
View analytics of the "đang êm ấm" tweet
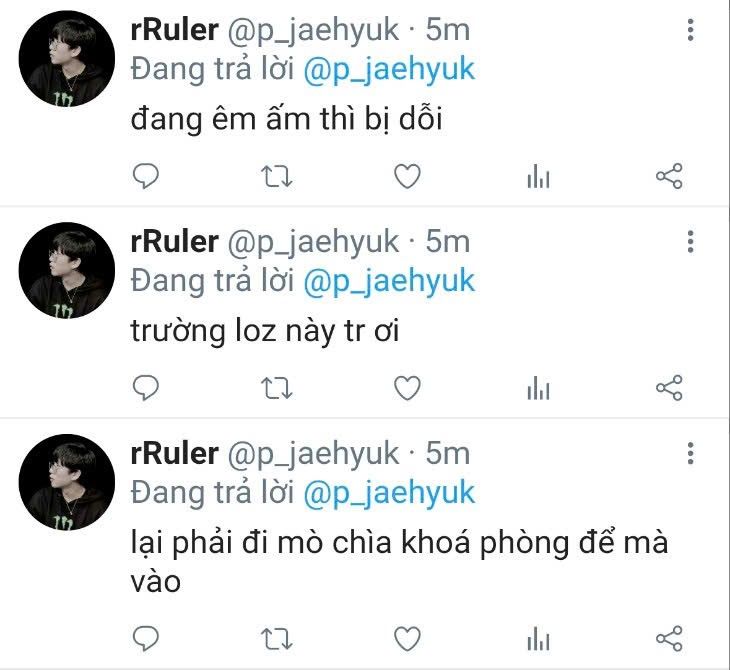click(x=538, y=176)
